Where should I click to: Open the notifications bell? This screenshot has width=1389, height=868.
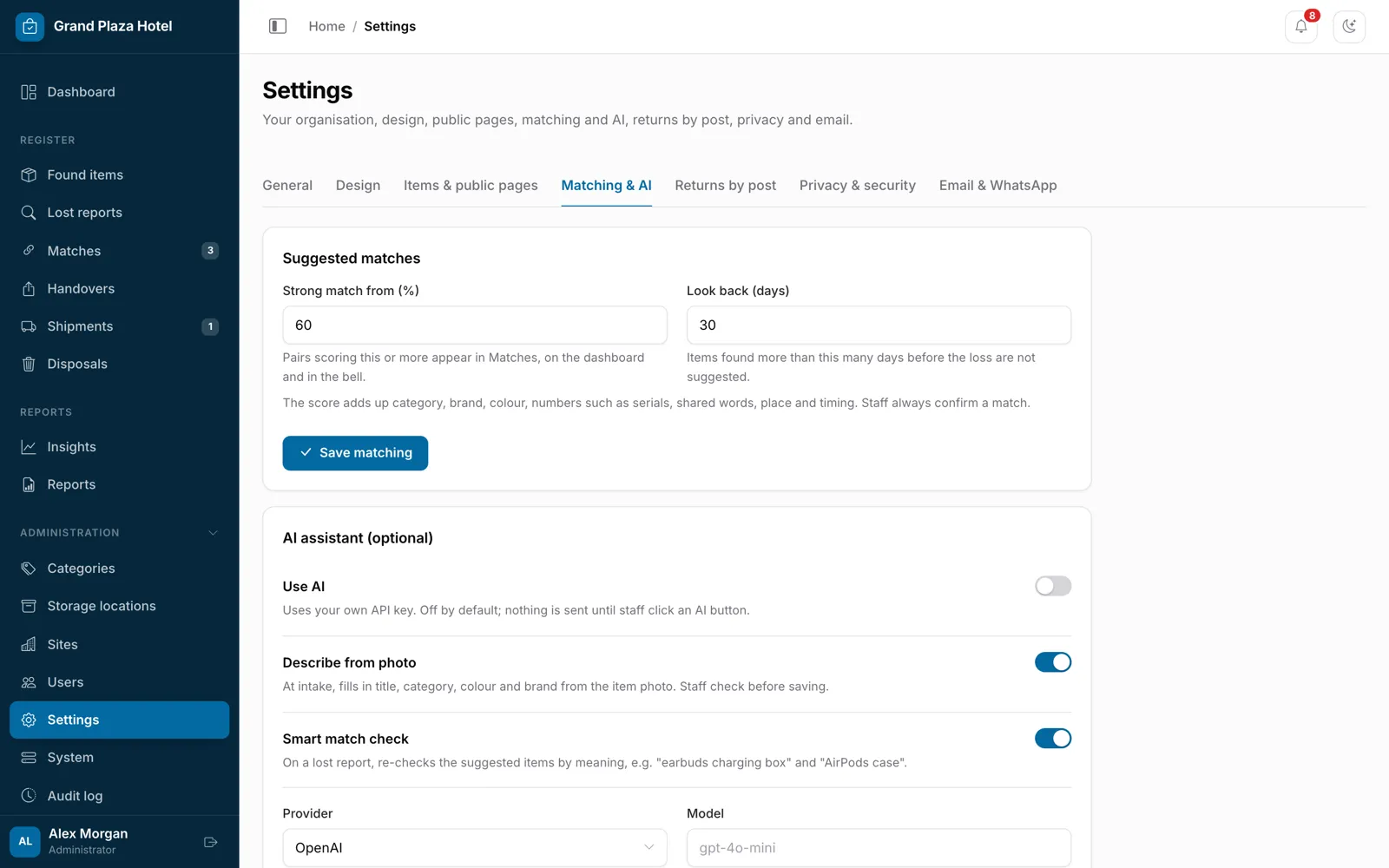1301,27
